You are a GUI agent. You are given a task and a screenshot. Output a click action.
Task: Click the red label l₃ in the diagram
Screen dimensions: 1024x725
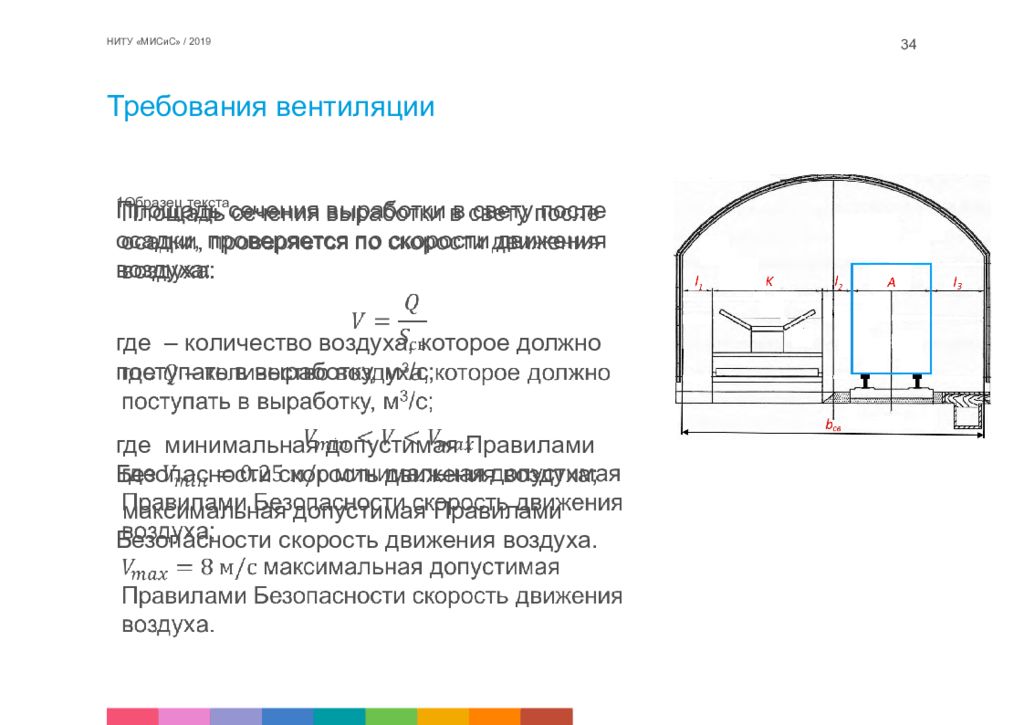coord(957,283)
